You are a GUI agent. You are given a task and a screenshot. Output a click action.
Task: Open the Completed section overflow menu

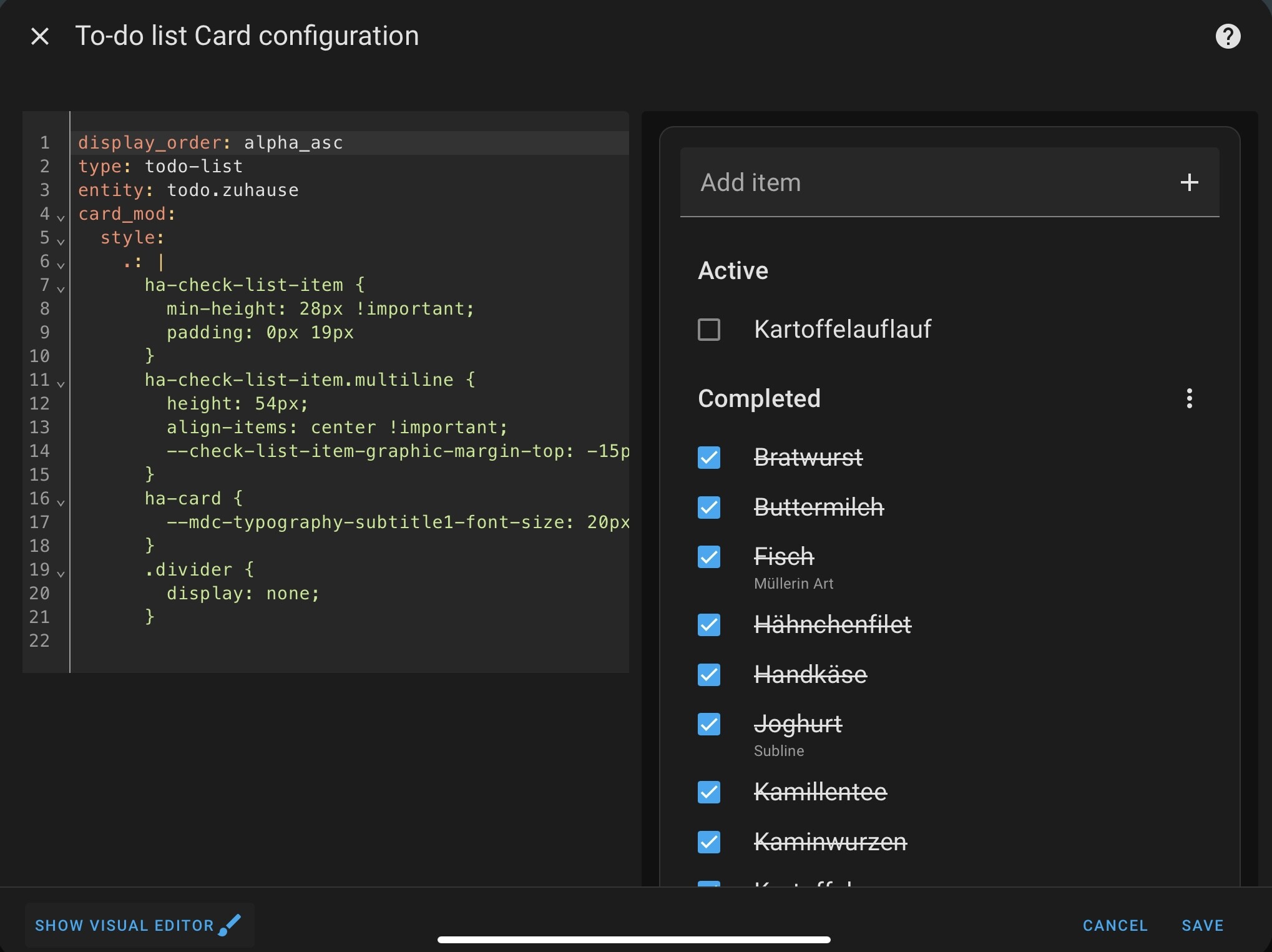coord(1189,398)
